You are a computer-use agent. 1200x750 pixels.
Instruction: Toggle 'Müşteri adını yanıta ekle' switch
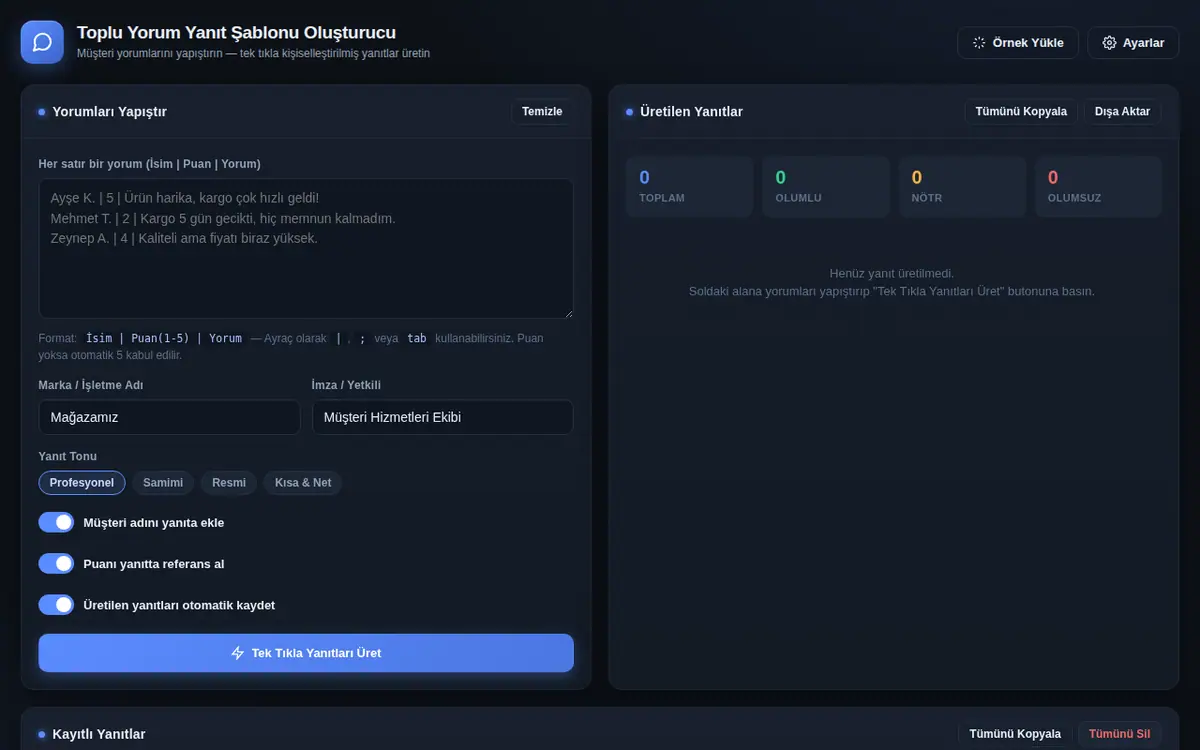(57, 522)
